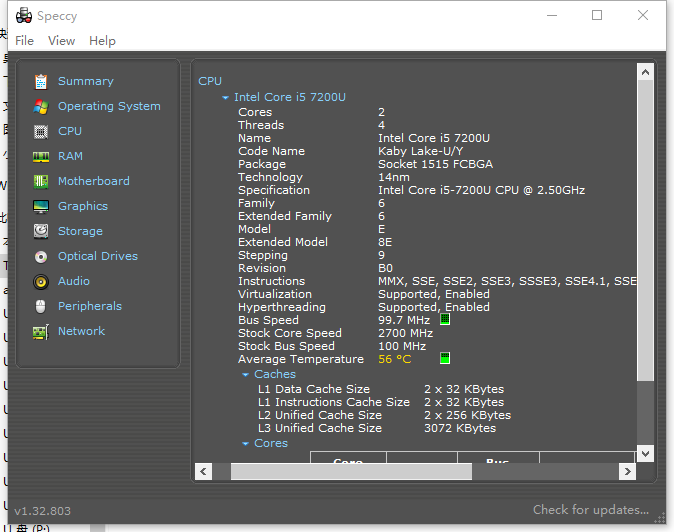Open the Operating System section icon
The height and width of the screenshot is (532, 674).
point(41,106)
